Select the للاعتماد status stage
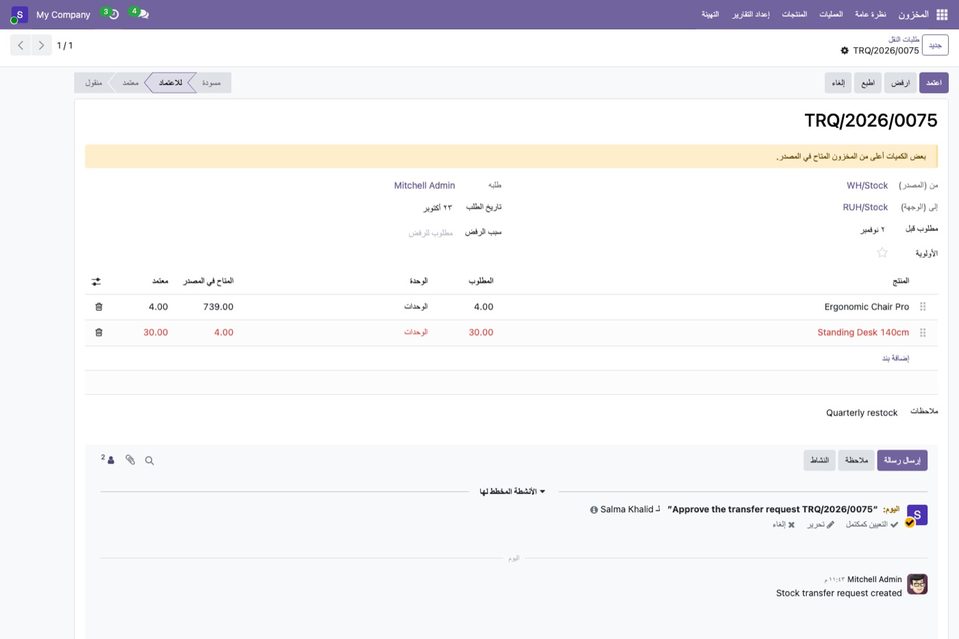This screenshot has width=959, height=639. click(170, 83)
